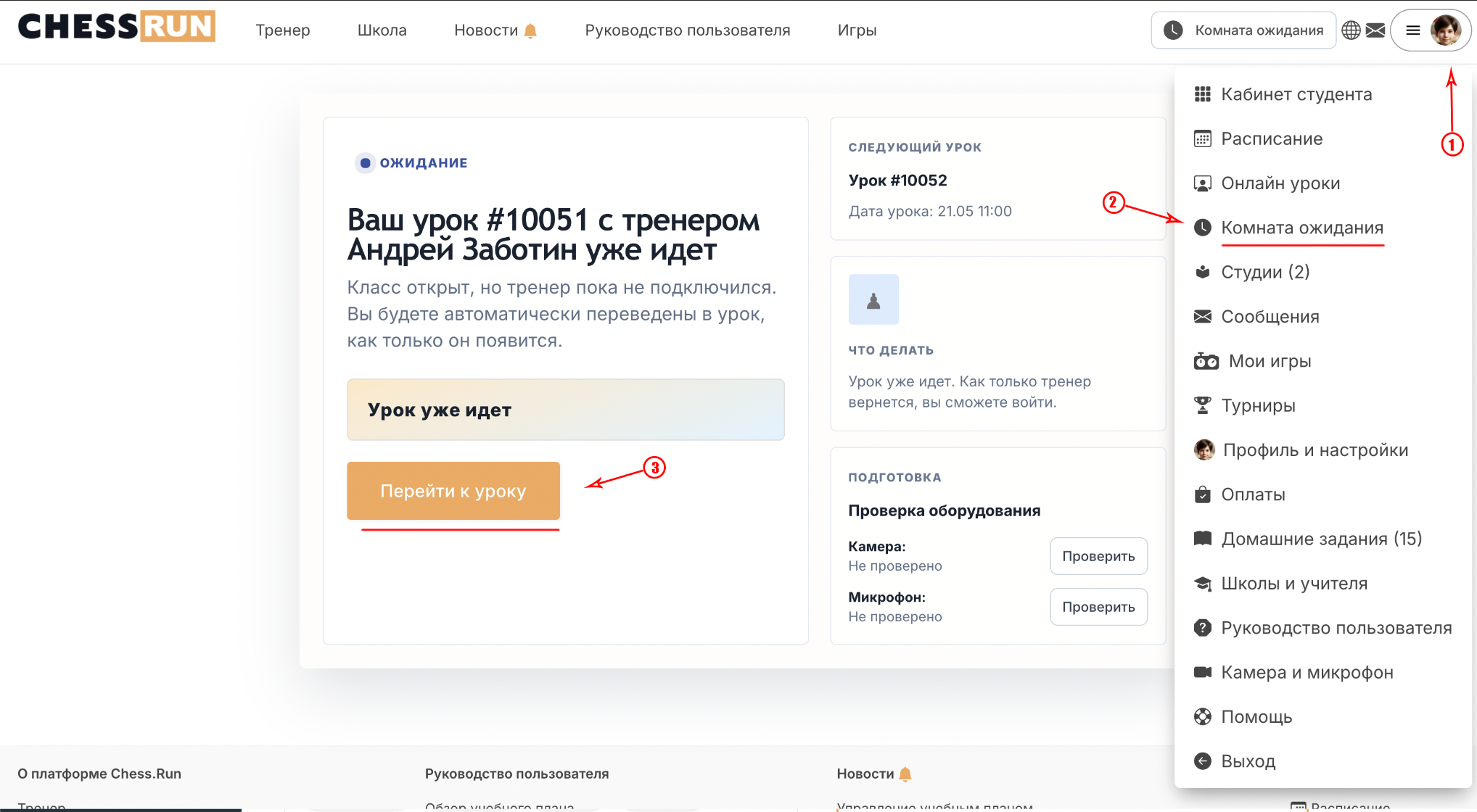Click the lifebuoy icon beside Помощь

point(1203,717)
